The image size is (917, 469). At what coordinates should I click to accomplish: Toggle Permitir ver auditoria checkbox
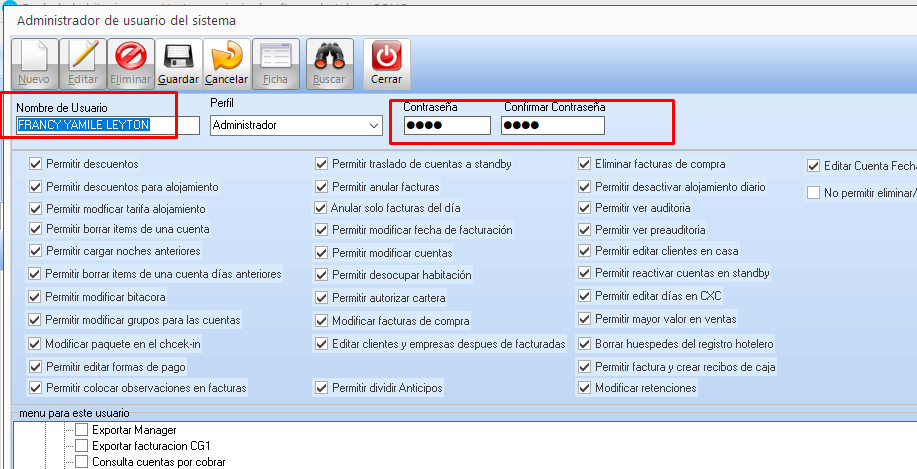pos(585,208)
